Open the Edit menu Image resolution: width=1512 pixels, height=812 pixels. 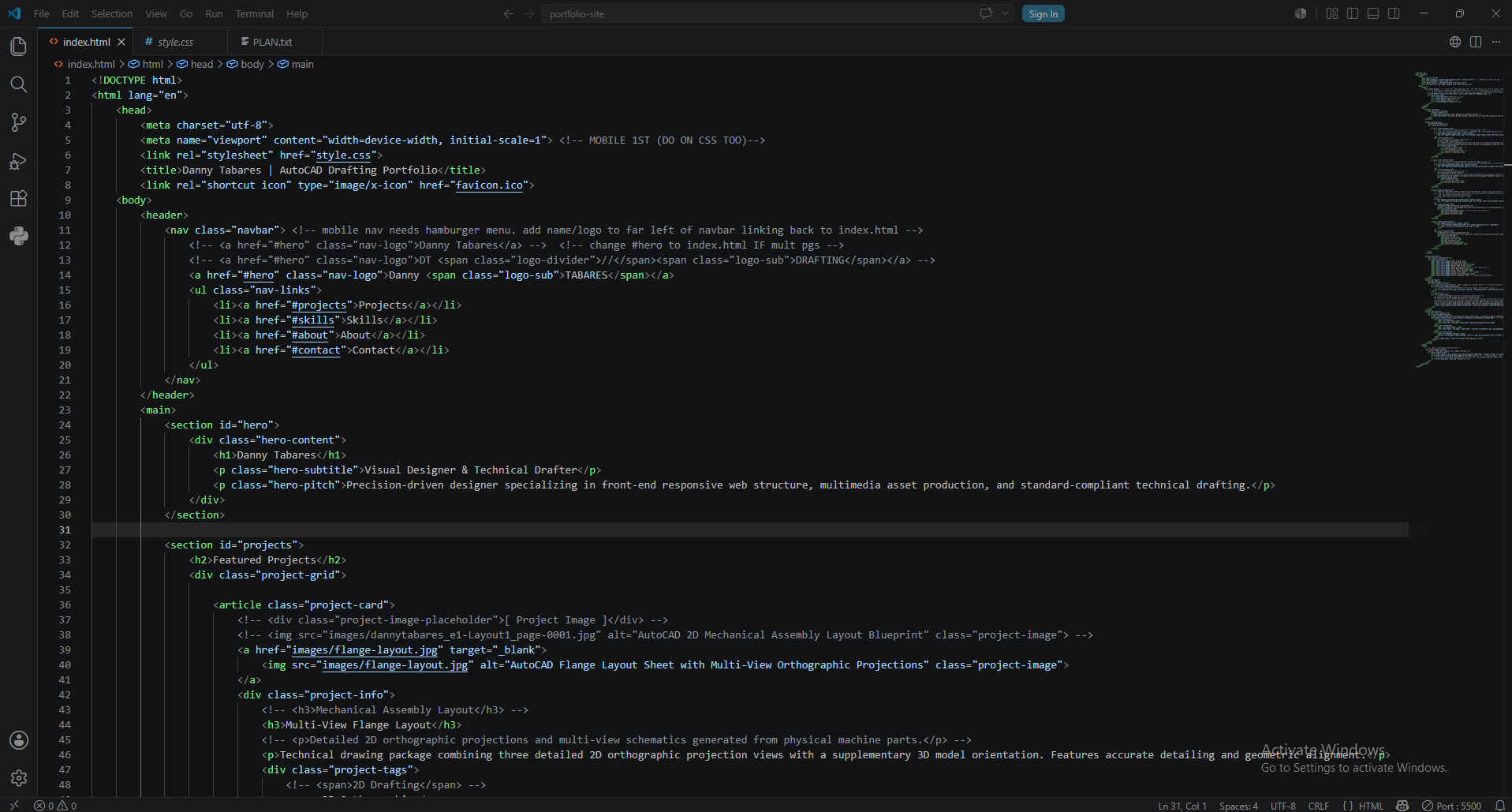coord(70,13)
